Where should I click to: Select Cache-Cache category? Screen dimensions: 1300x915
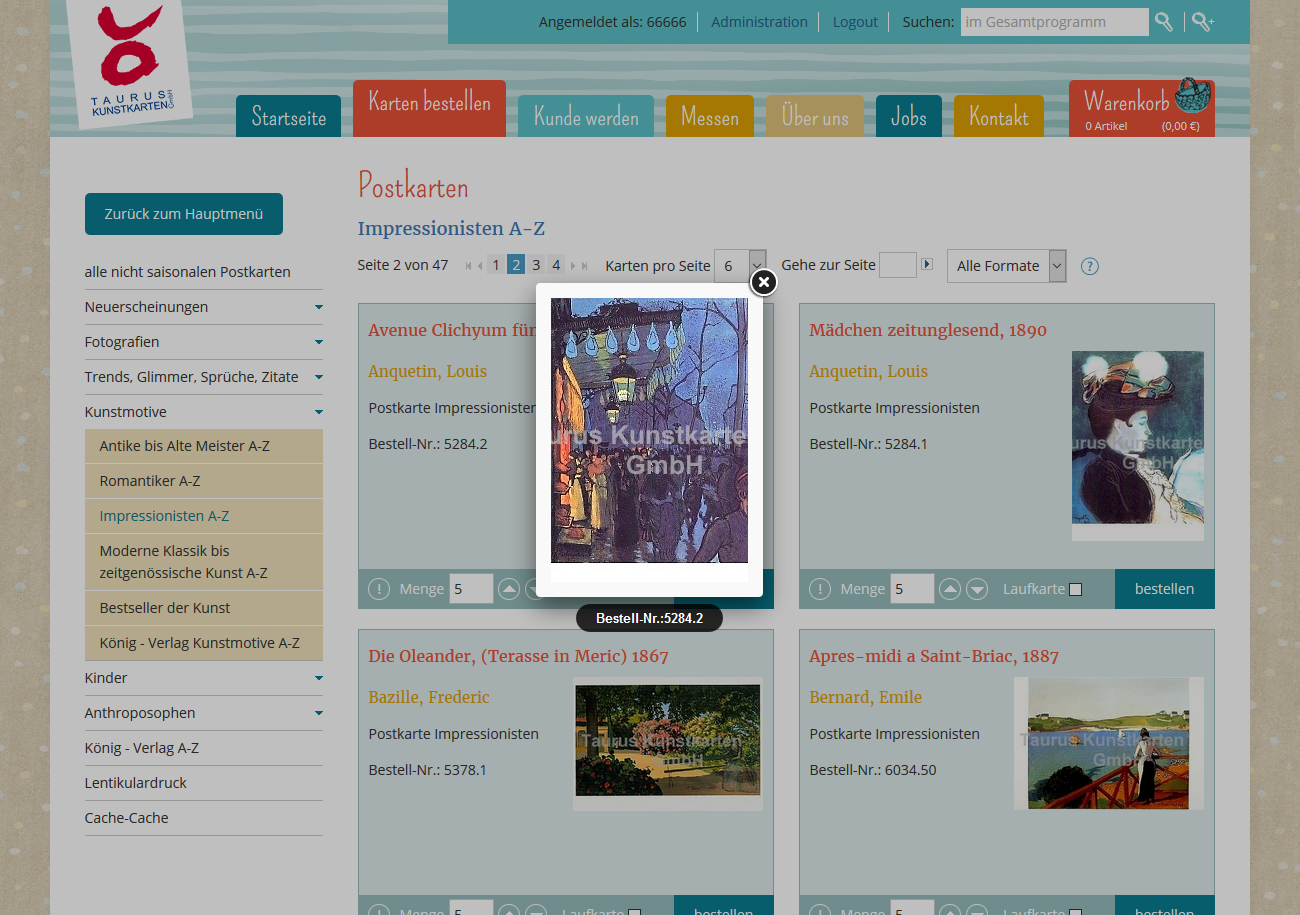tap(127, 818)
